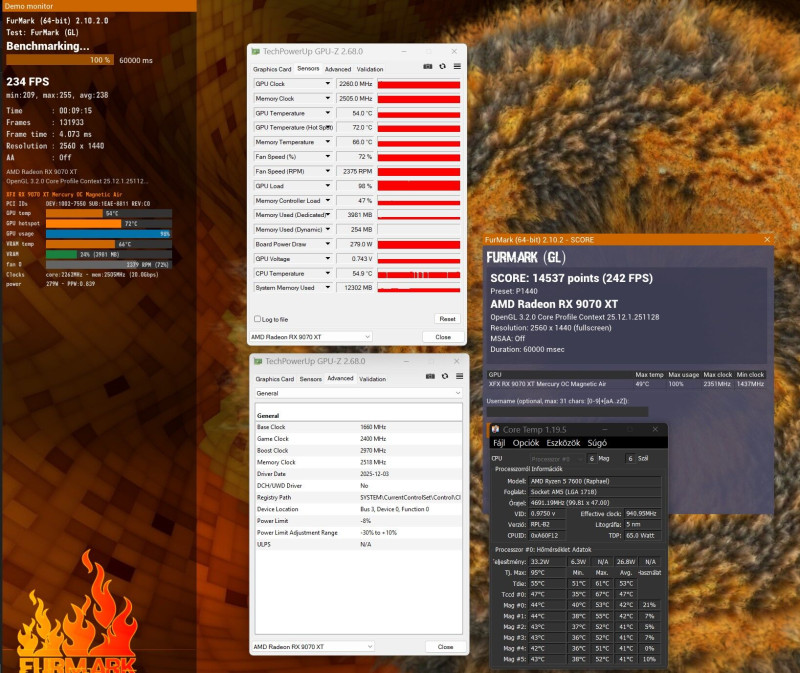800x673 pixels.
Task: Click Reset button in GPU-Z Sensors
Action: [x=447, y=319]
